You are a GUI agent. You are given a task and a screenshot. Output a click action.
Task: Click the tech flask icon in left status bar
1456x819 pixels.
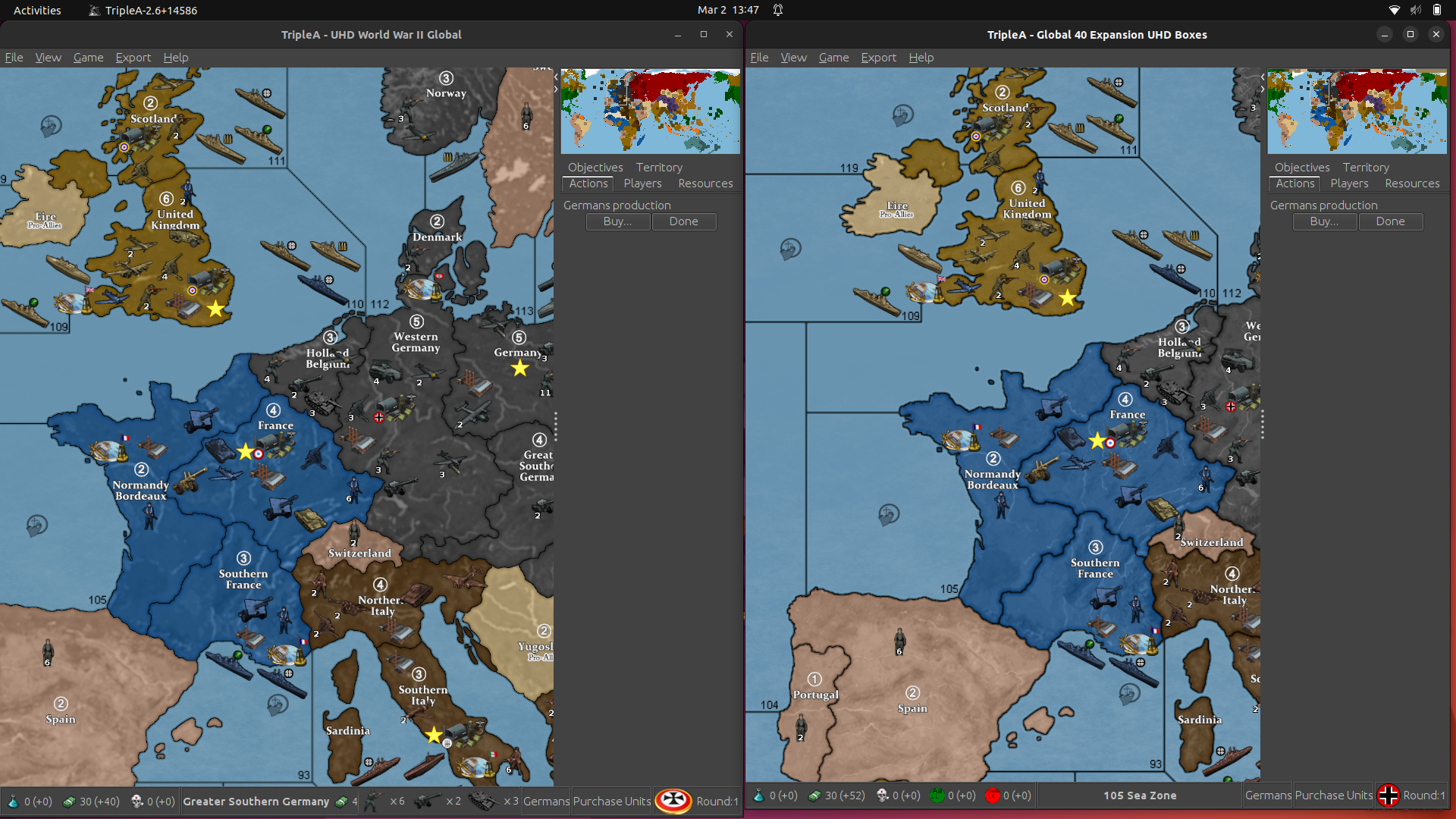click(x=13, y=801)
